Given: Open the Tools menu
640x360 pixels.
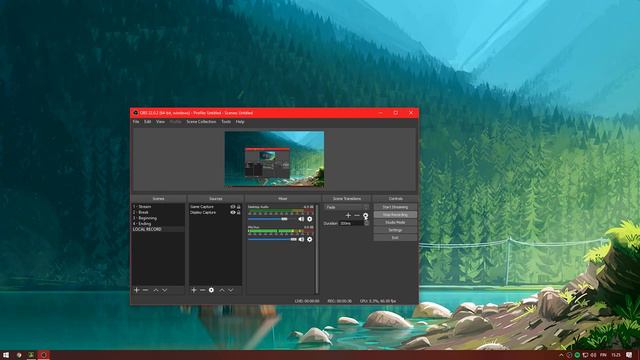Looking at the screenshot, I should (226, 122).
